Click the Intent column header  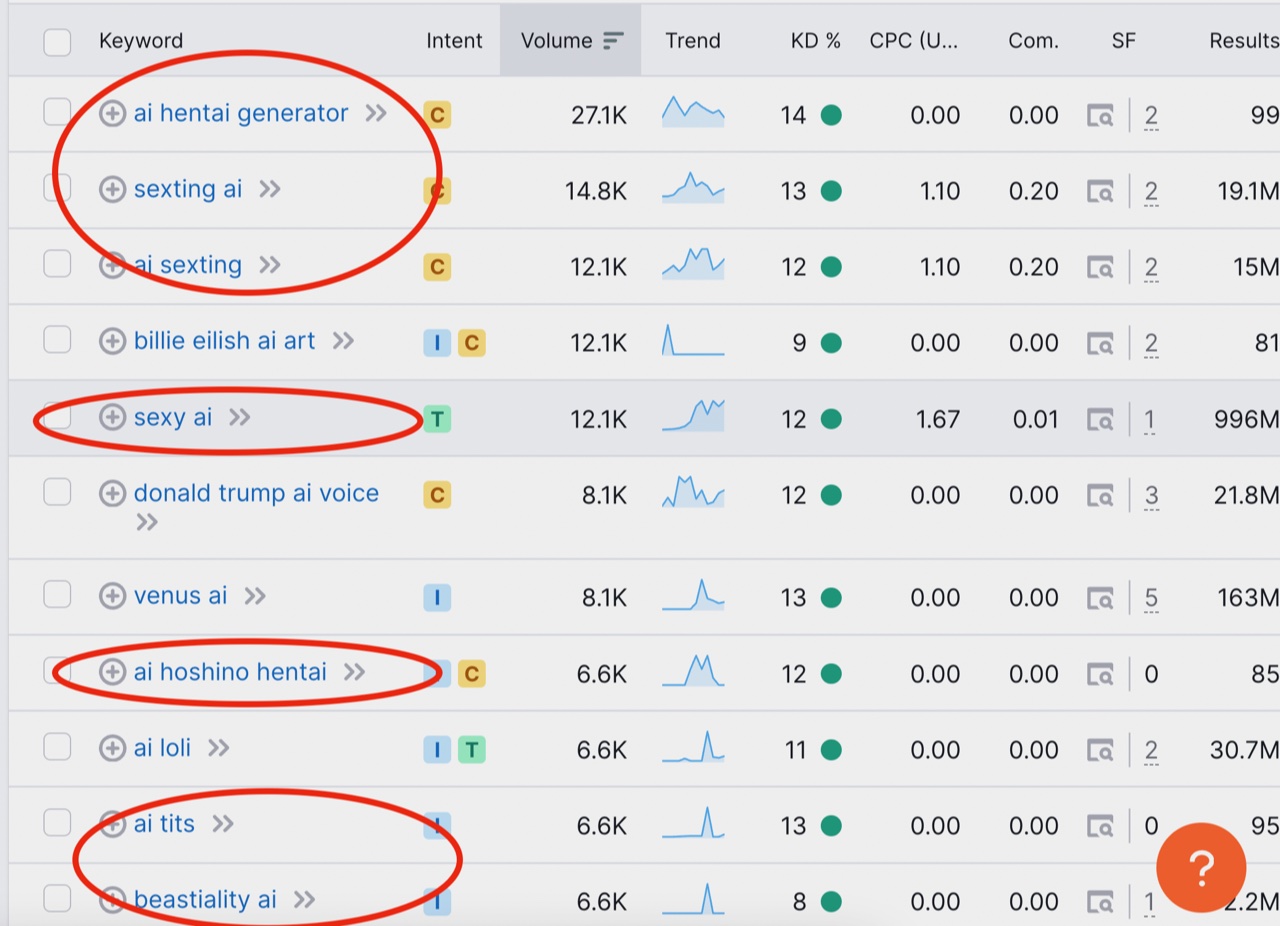[x=454, y=41]
